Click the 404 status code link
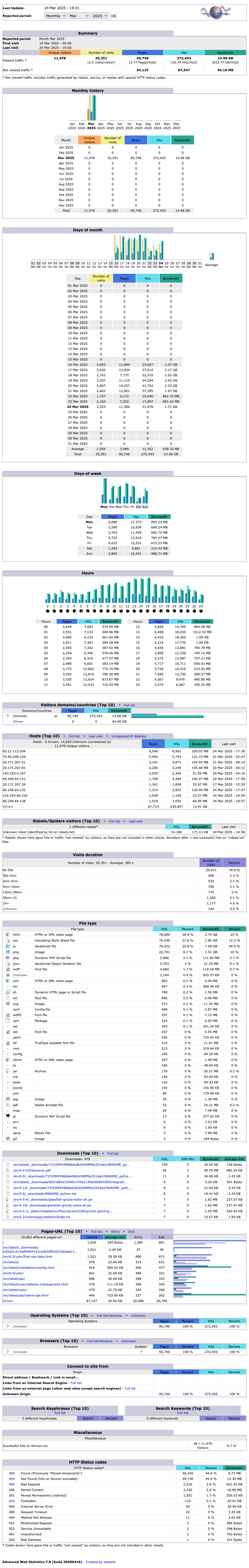The image size is (249, 1568). (12, 1479)
